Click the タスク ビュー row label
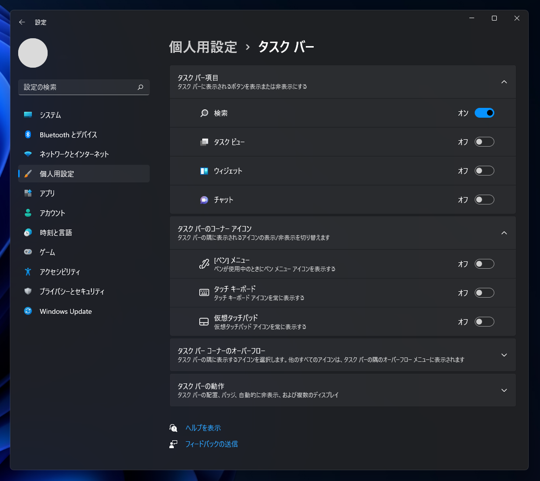The image size is (540, 481). click(x=229, y=142)
